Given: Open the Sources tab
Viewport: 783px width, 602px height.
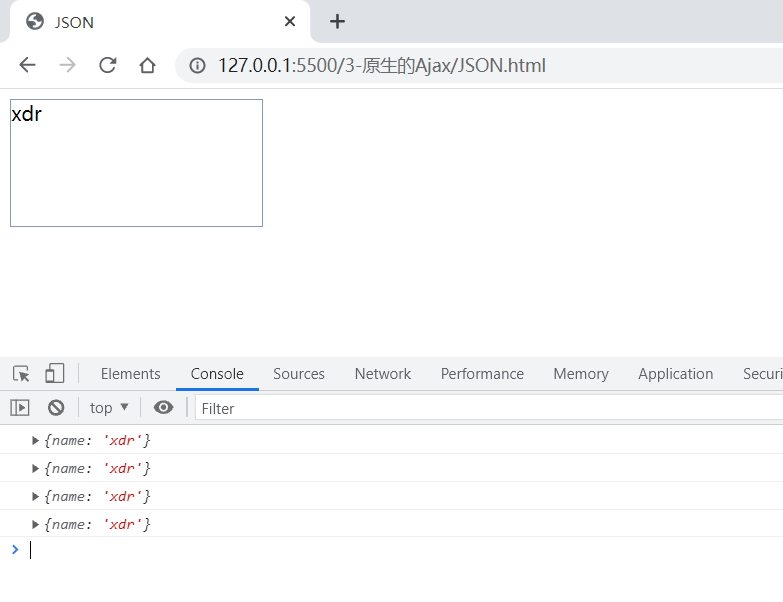Looking at the screenshot, I should coord(299,374).
